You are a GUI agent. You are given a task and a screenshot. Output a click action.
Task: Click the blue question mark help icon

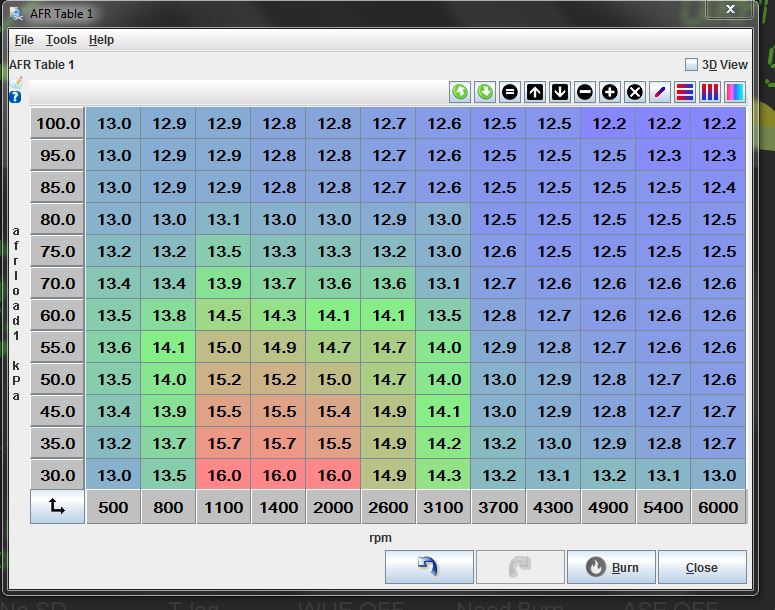(15, 97)
